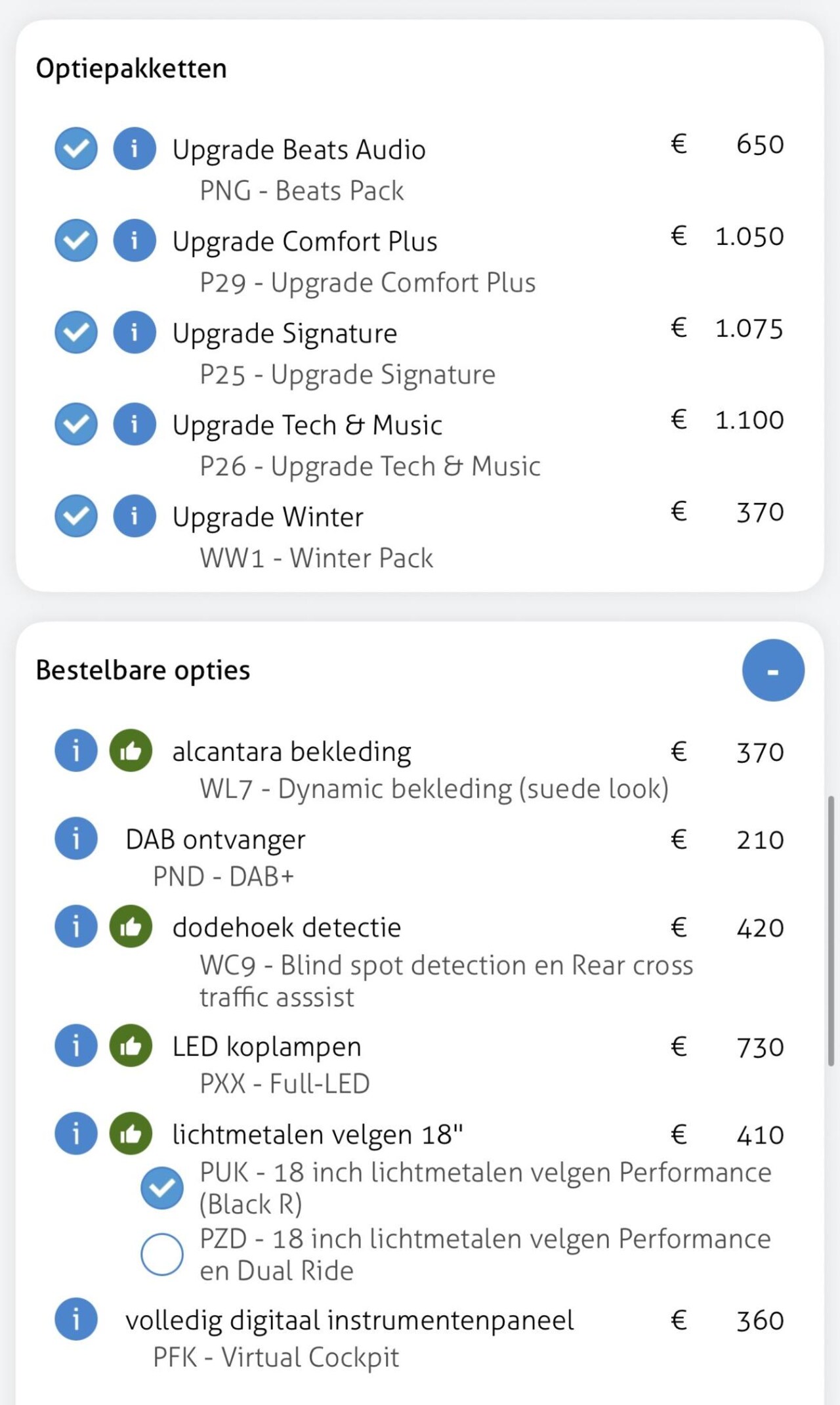Screen dimensions: 840x1405
Task: Collapse the Bestelbare opties section
Action: click(773, 670)
